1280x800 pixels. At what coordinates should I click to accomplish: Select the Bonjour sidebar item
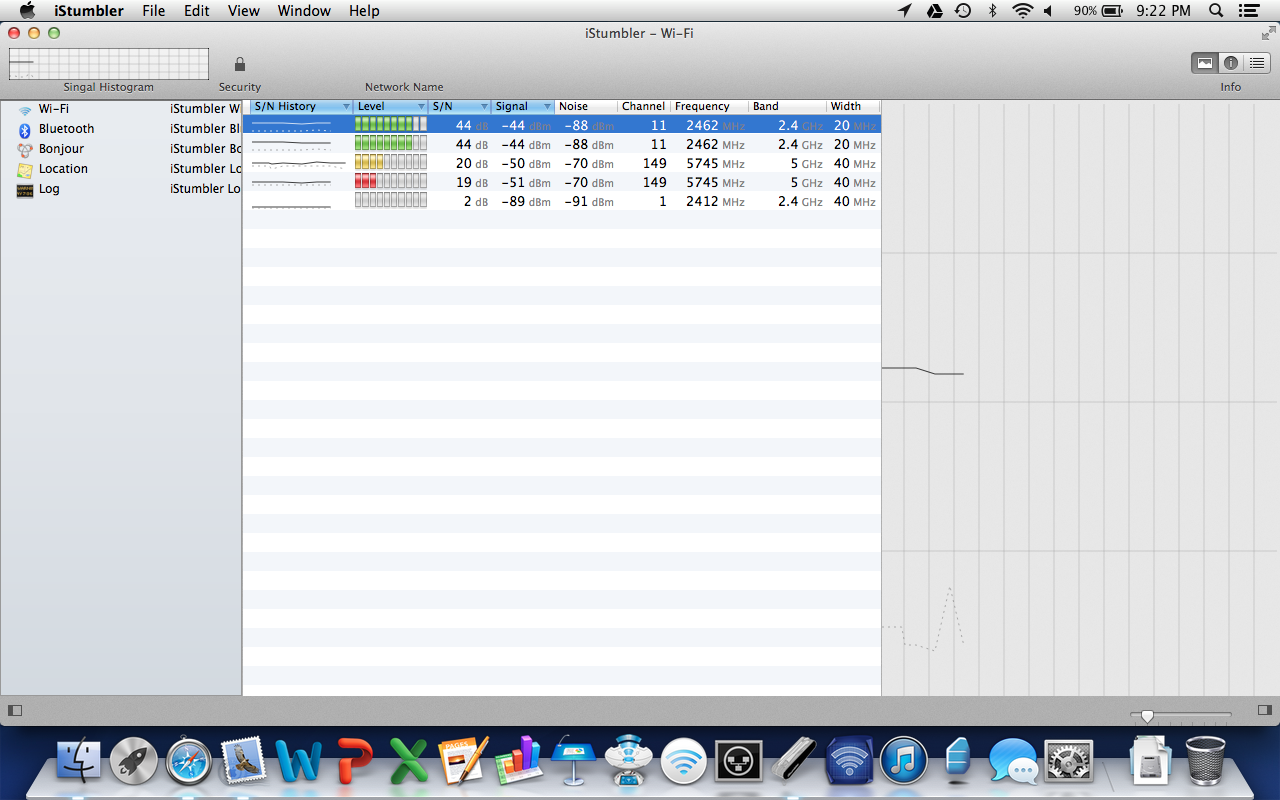click(61, 149)
